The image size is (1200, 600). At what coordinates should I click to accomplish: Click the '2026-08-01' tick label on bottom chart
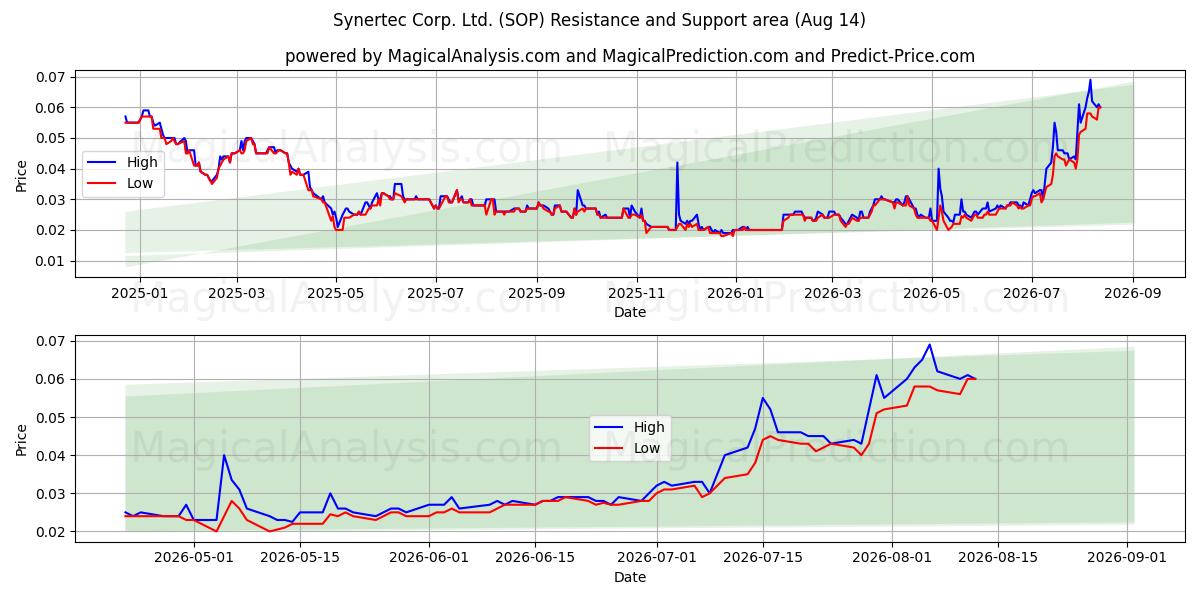[x=892, y=558]
